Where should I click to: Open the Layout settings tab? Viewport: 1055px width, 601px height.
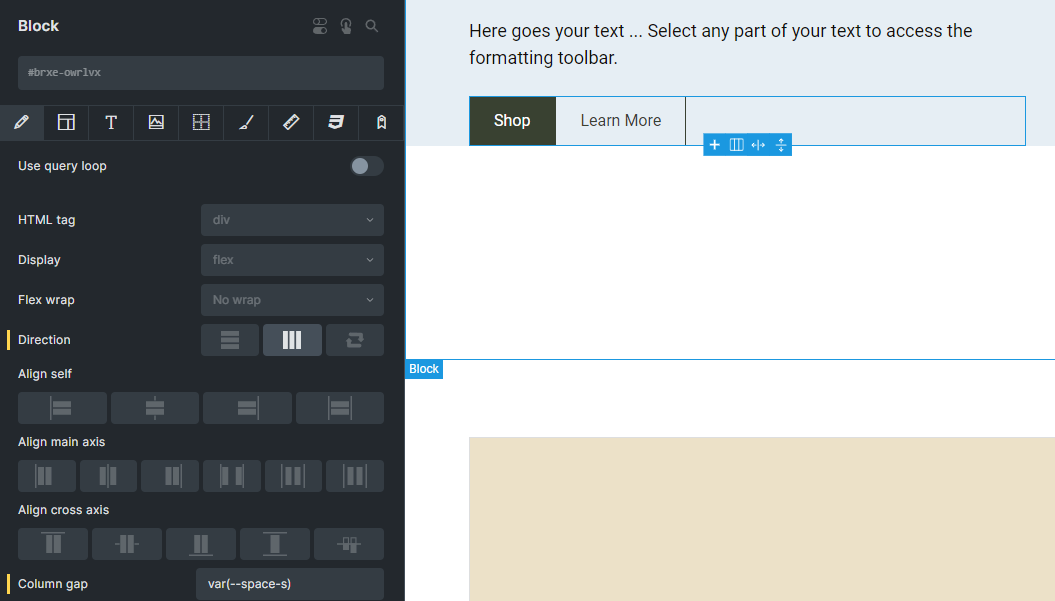point(66,122)
